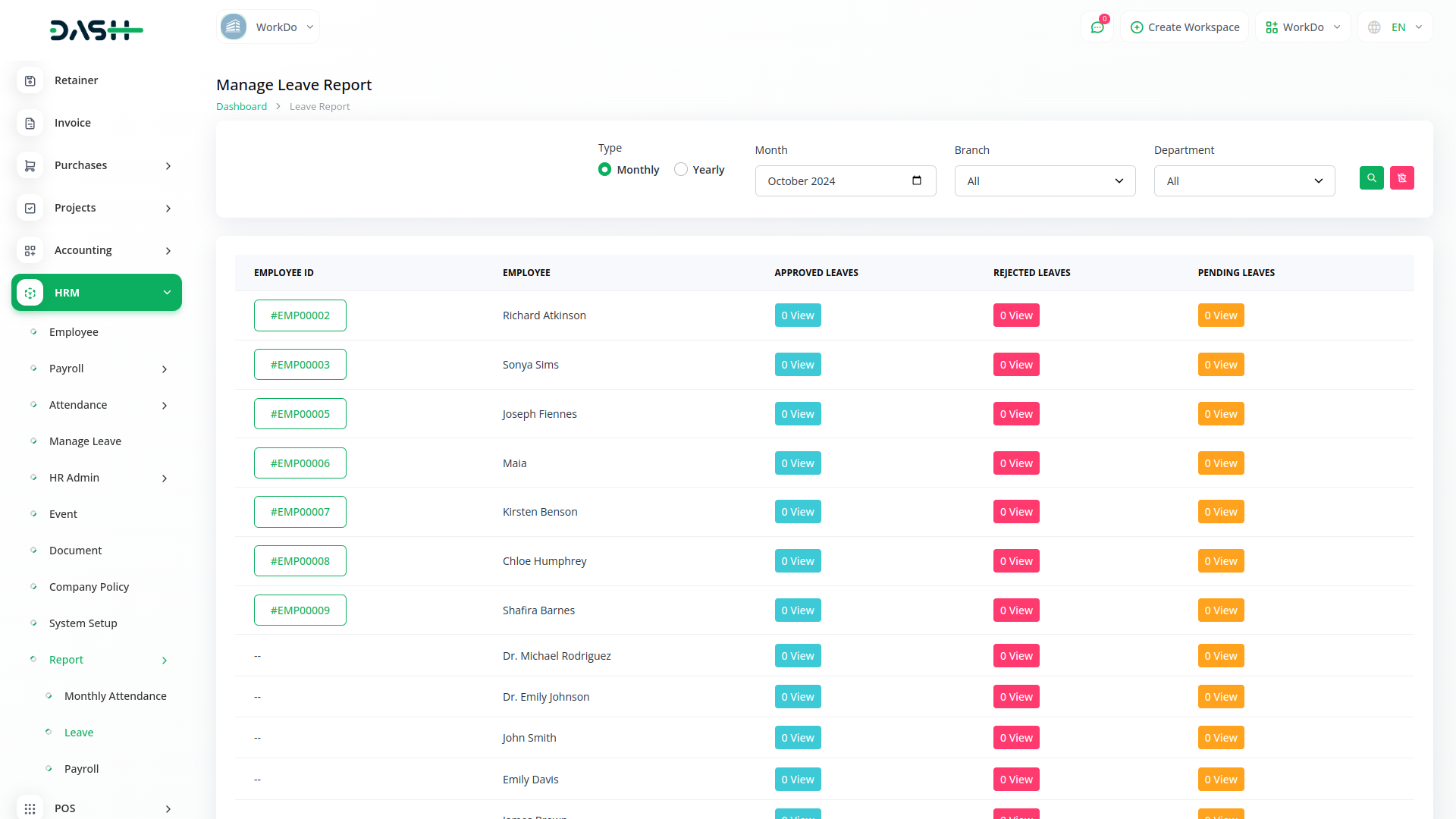The image size is (1456, 819).
Task: Open the Department dropdown
Action: (x=1244, y=181)
